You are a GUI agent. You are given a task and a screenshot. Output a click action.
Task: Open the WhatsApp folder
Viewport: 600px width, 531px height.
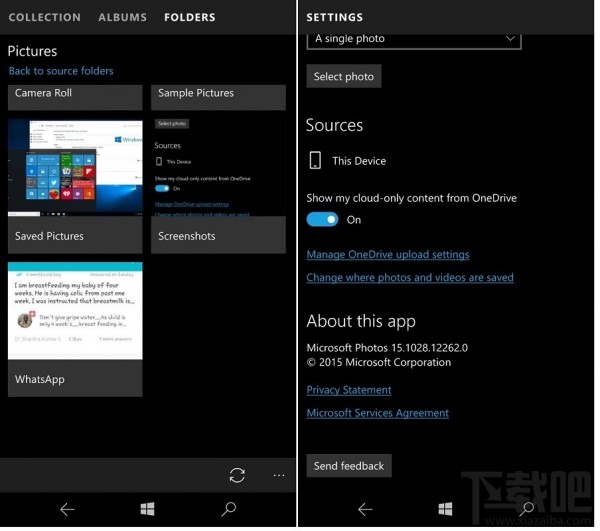[x=75, y=329]
